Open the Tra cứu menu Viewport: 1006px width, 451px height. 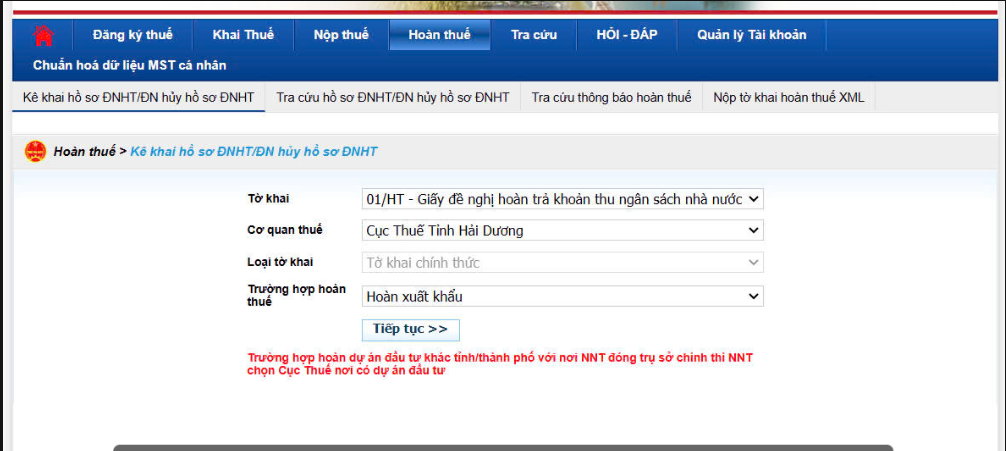tap(534, 35)
